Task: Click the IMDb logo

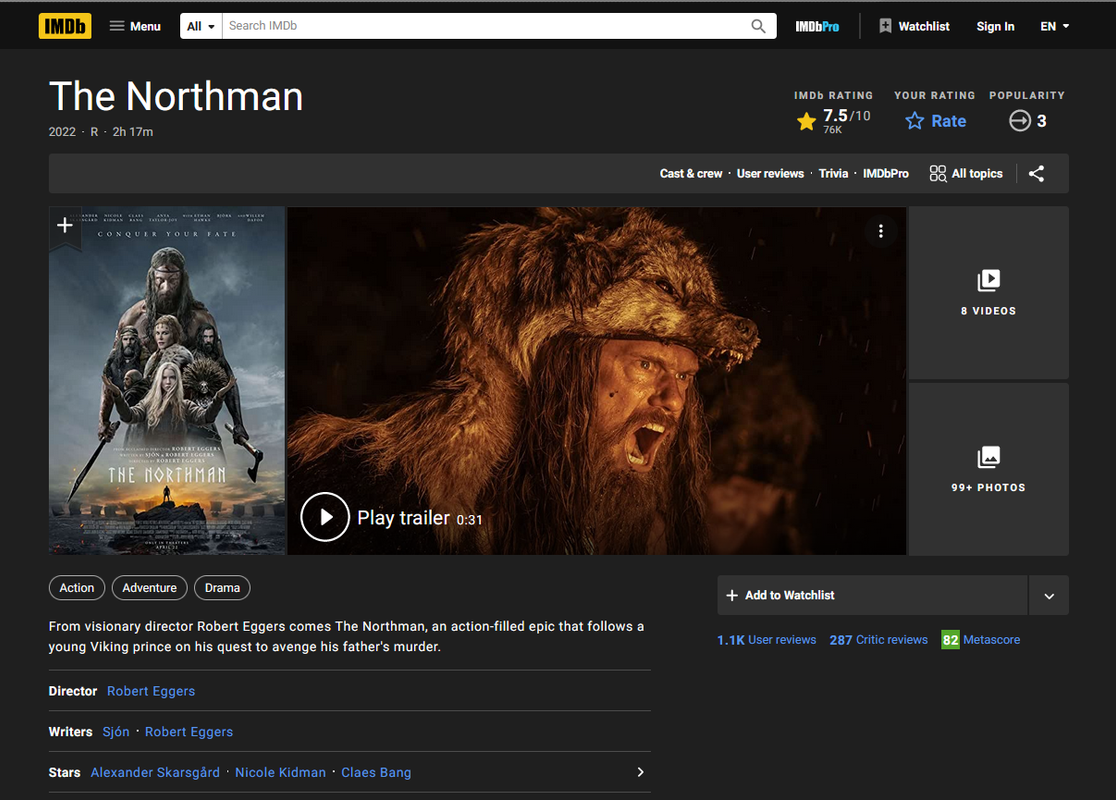Action: [65, 26]
